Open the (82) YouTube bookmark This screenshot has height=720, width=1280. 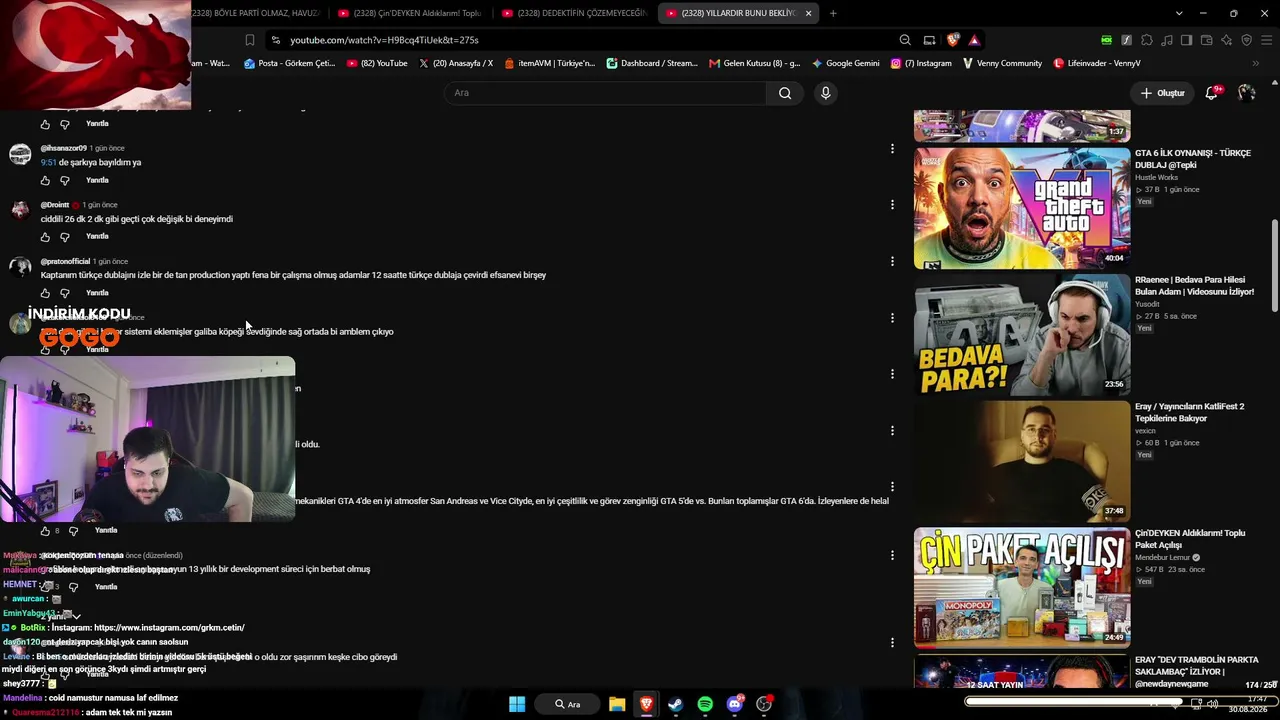[x=377, y=63]
